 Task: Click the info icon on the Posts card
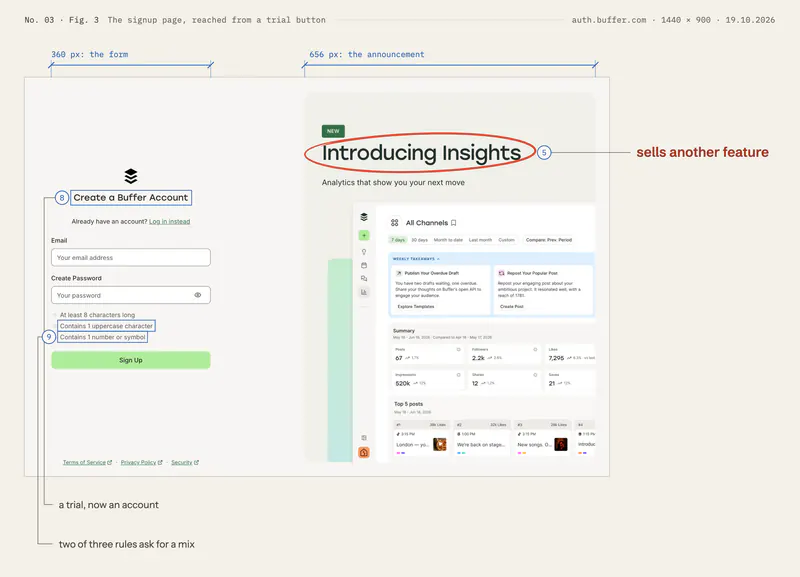click(458, 349)
